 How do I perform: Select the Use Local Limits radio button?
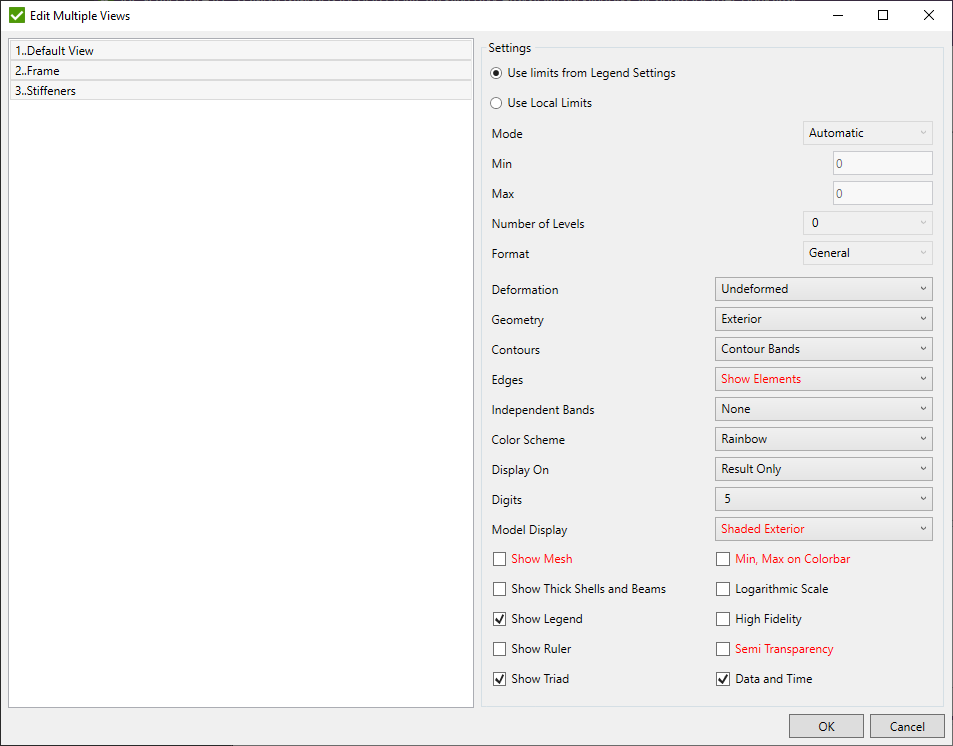click(x=496, y=102)
